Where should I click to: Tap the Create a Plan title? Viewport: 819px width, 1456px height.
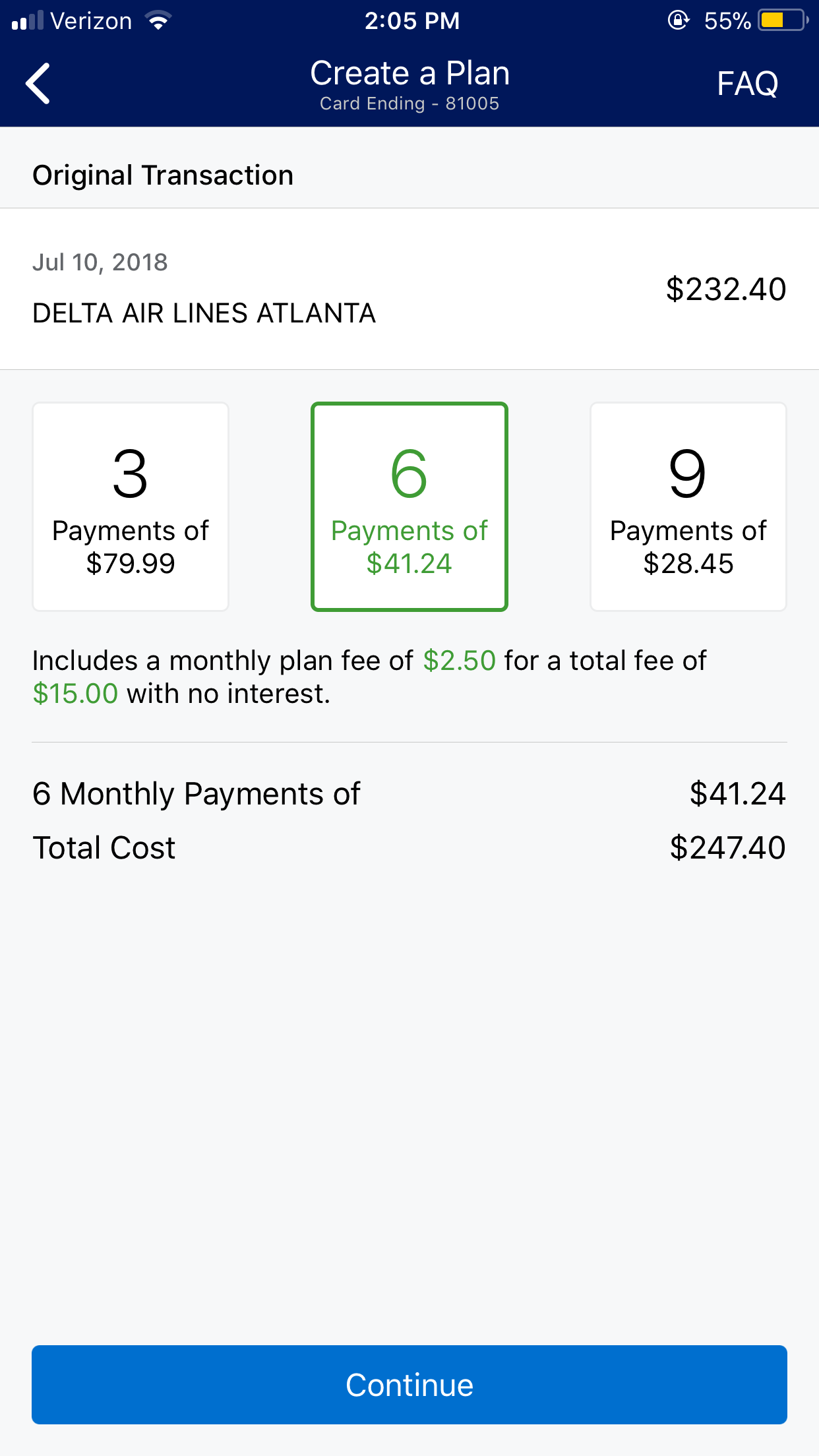(x=409, y=73)
